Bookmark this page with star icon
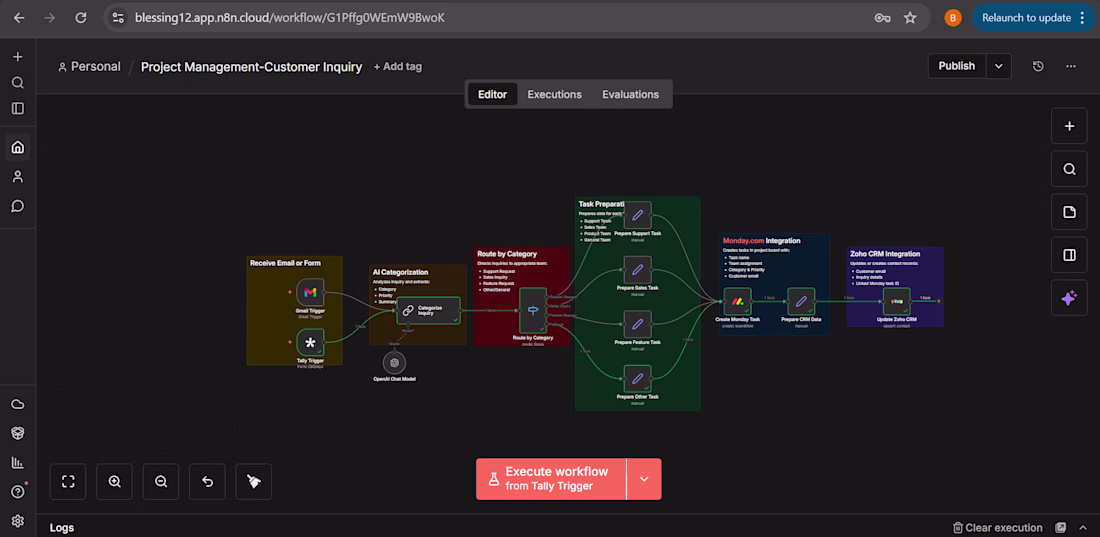Image resolution: width=1100 pixels, height=537 pixels. pos(910,18)
